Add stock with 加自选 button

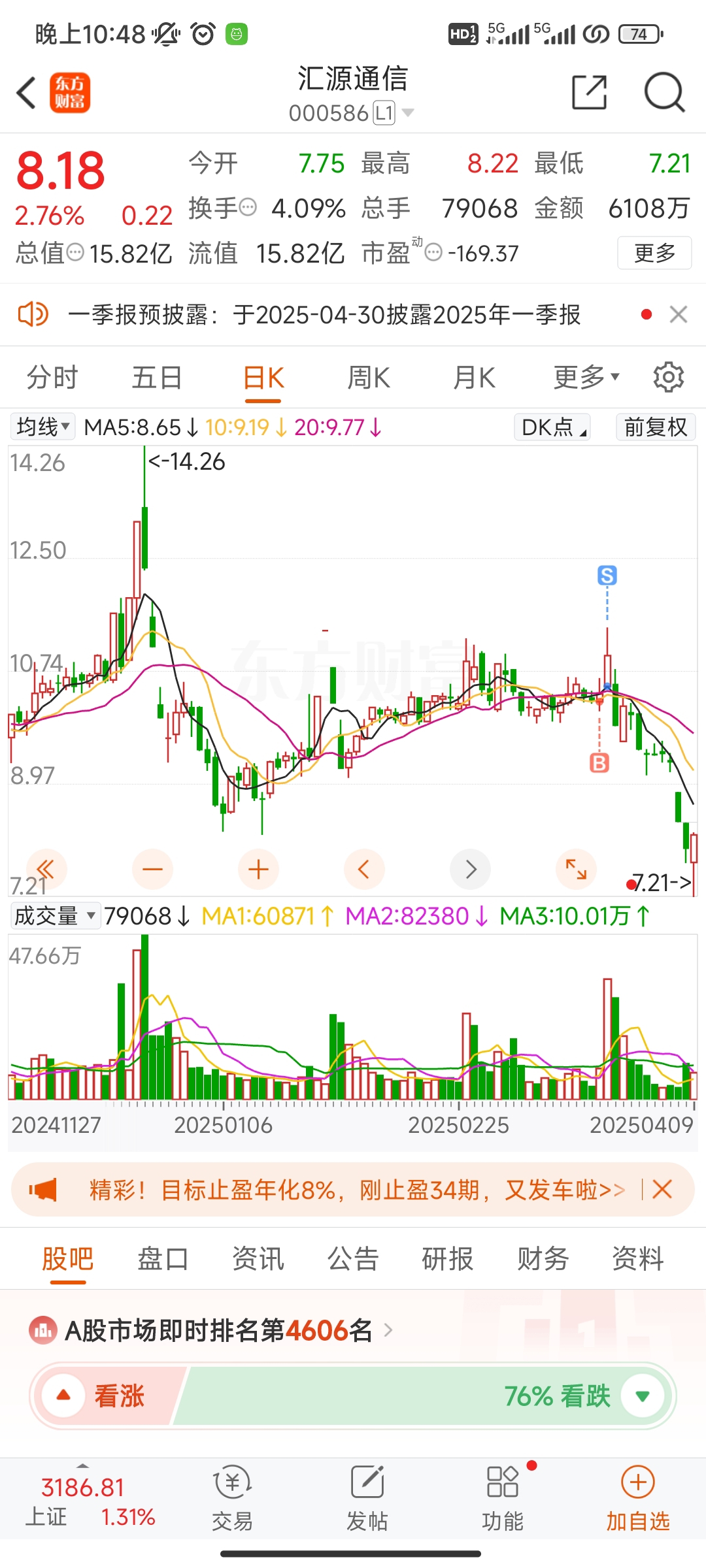coord(638,1499)
